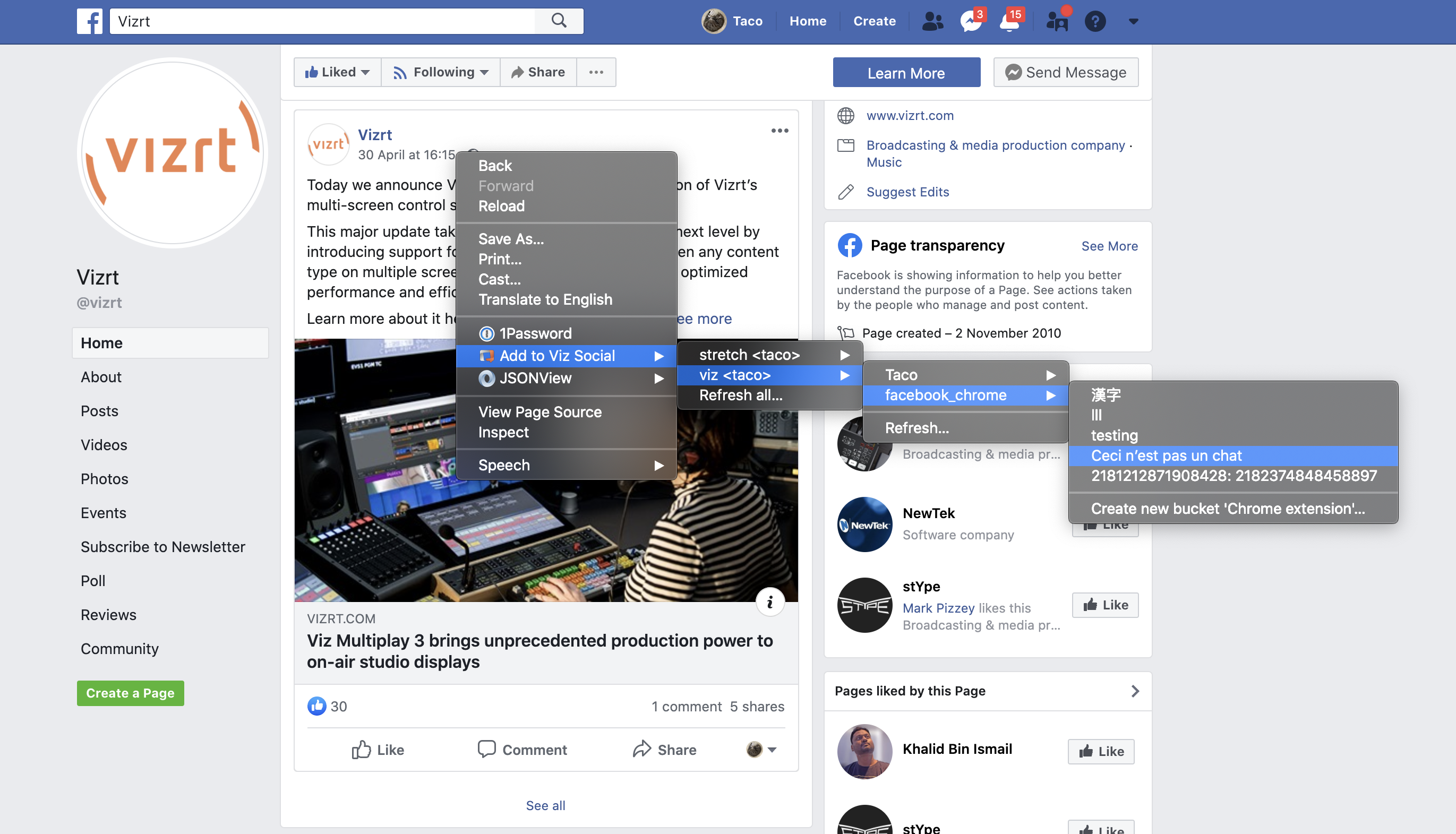The width and height of the screenshot is (1456, 834).
Task: Click the Share button in page toolbar
Action: pyautogui.click(x=538, y=72)
